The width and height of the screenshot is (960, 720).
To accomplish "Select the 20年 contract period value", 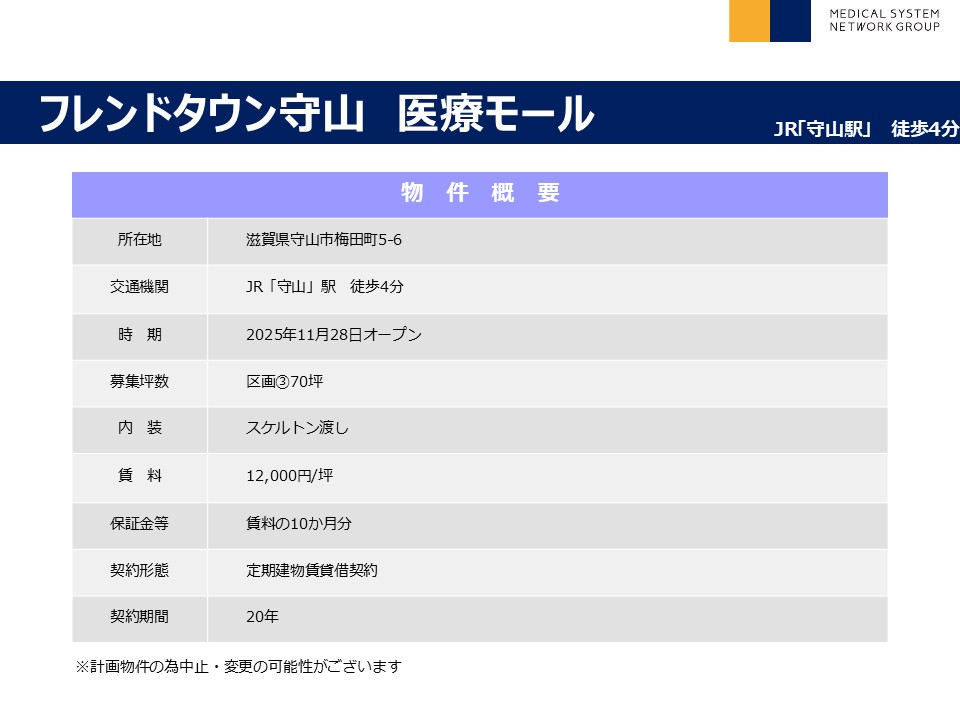I will click(262, 617).
